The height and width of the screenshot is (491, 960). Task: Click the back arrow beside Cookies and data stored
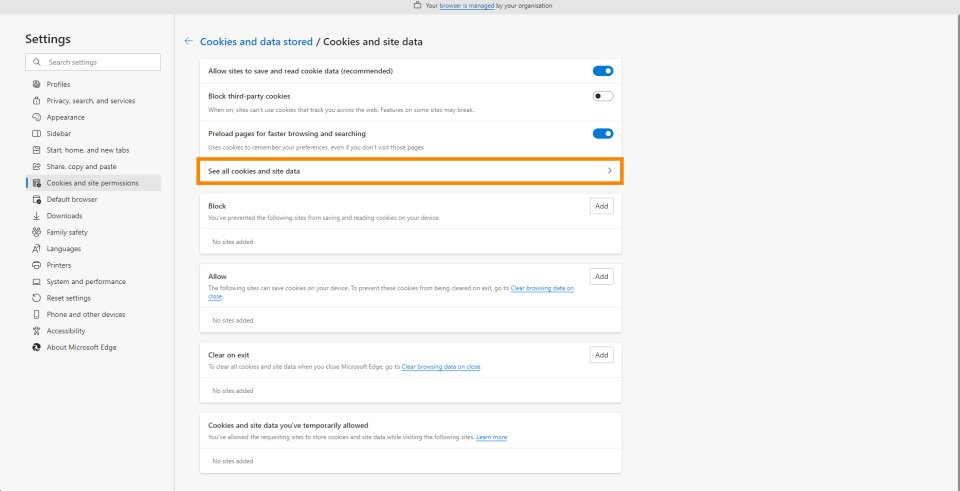click(188, 42)
